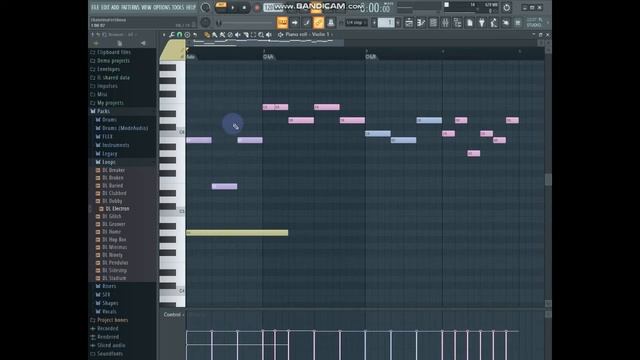
Task: Click the tempo display field
Action: pyautogui.click(x=272, y=7)
